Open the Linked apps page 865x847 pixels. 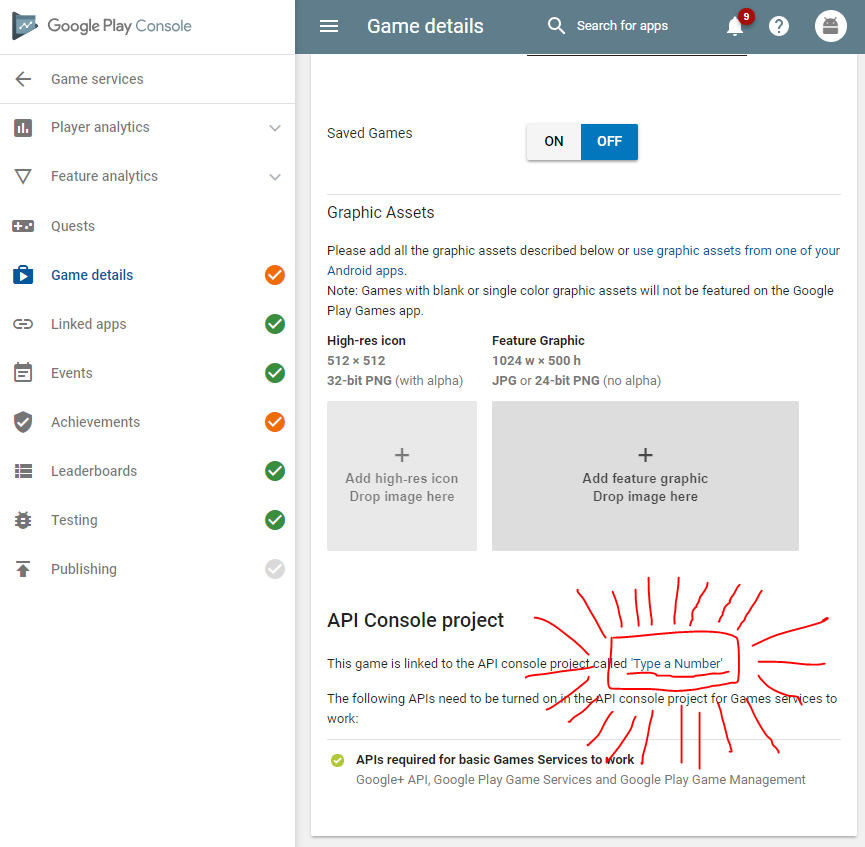(x=89, y=324)
